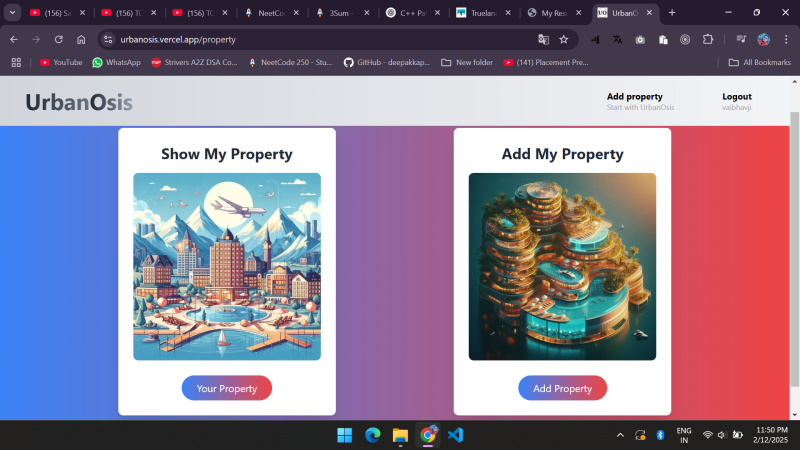
Task: Reload the page using the refresh icon
Action: point(59,39)
